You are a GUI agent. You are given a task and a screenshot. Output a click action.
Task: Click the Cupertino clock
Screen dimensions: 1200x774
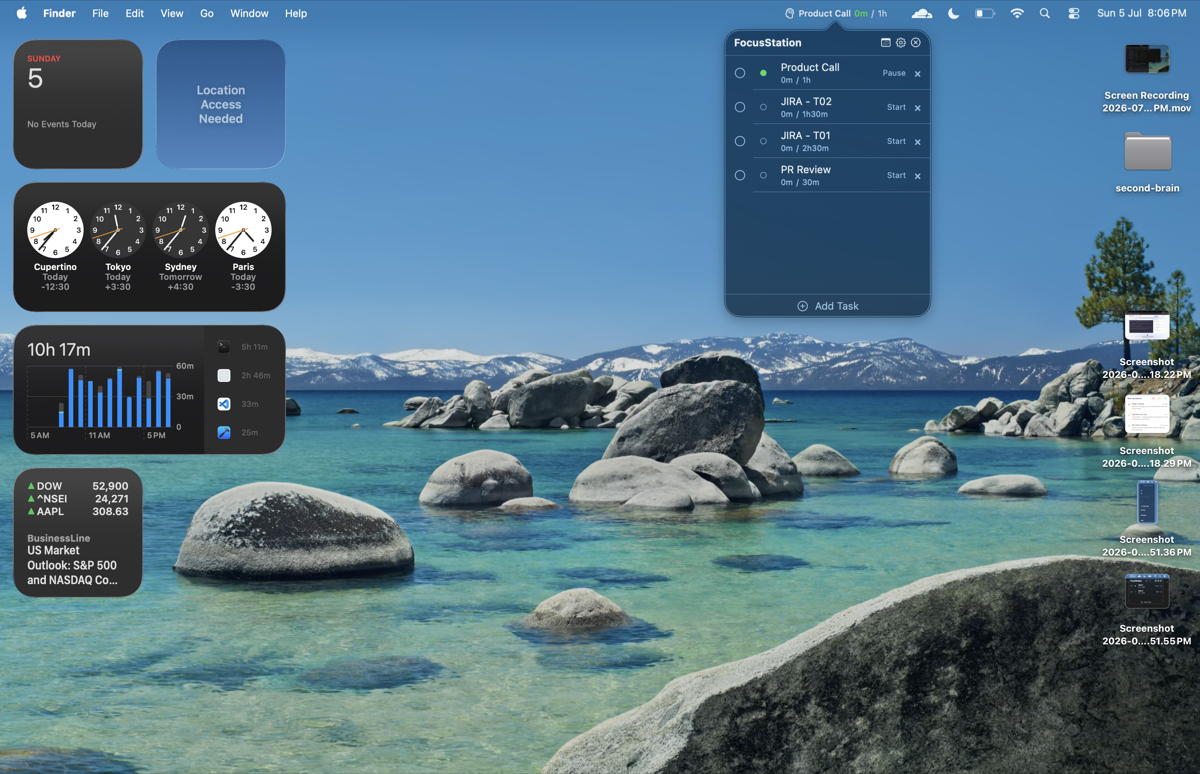[x=55, y=230]
